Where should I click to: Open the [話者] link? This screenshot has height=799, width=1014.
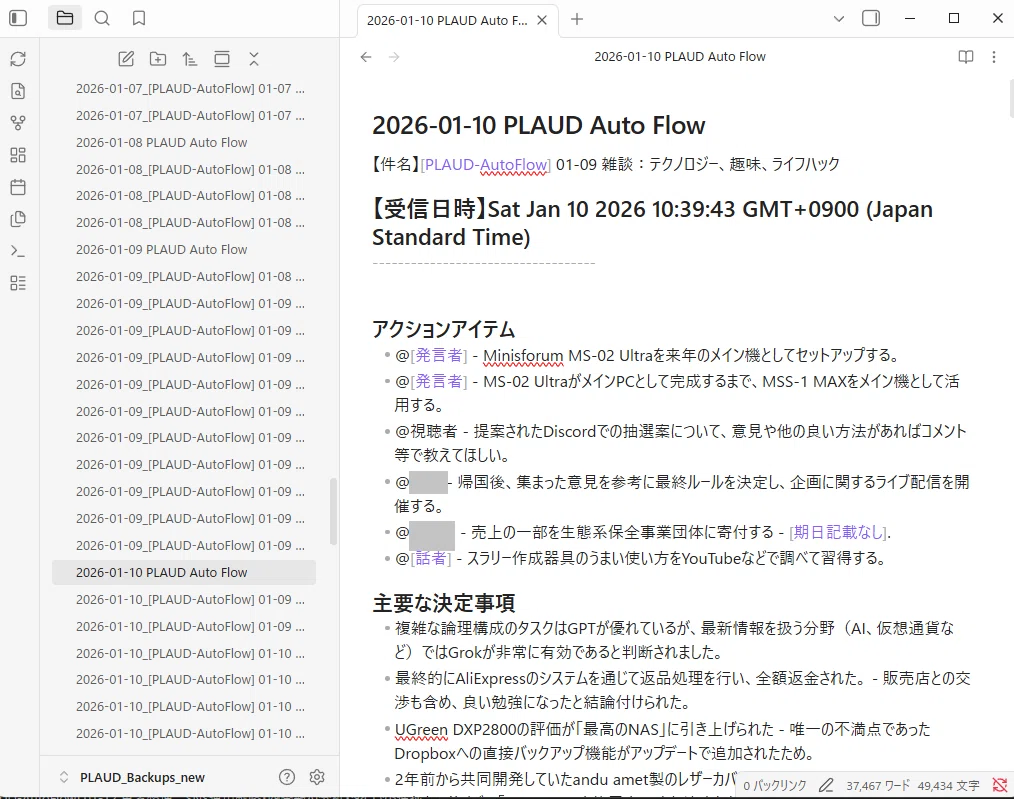(x=431, y=559)
